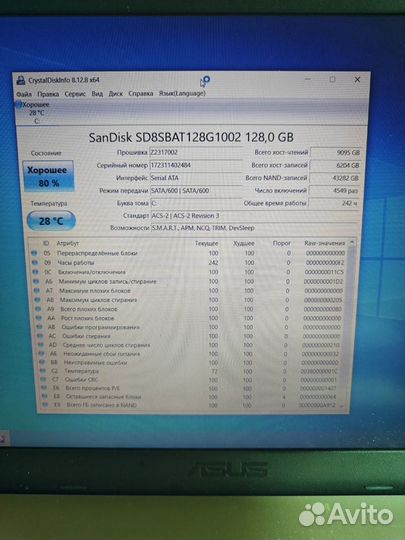
Task: Click the Порог column header
Action: point(282,243)
